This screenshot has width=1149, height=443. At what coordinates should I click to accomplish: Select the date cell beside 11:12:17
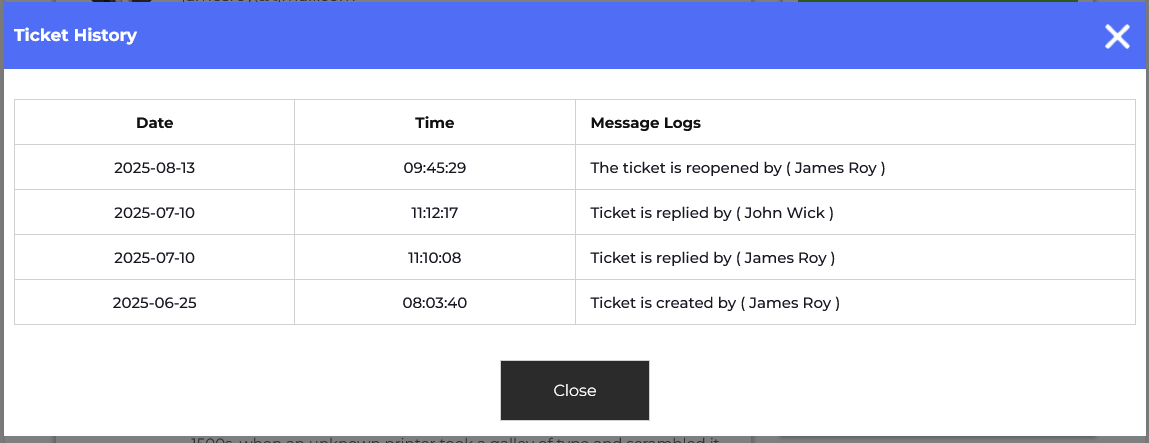(x=155, y=213)
